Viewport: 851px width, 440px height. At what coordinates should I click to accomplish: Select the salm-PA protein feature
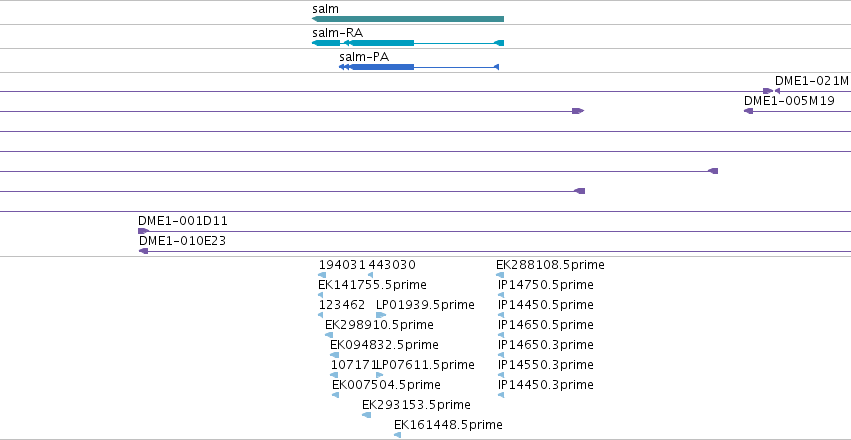418,67
